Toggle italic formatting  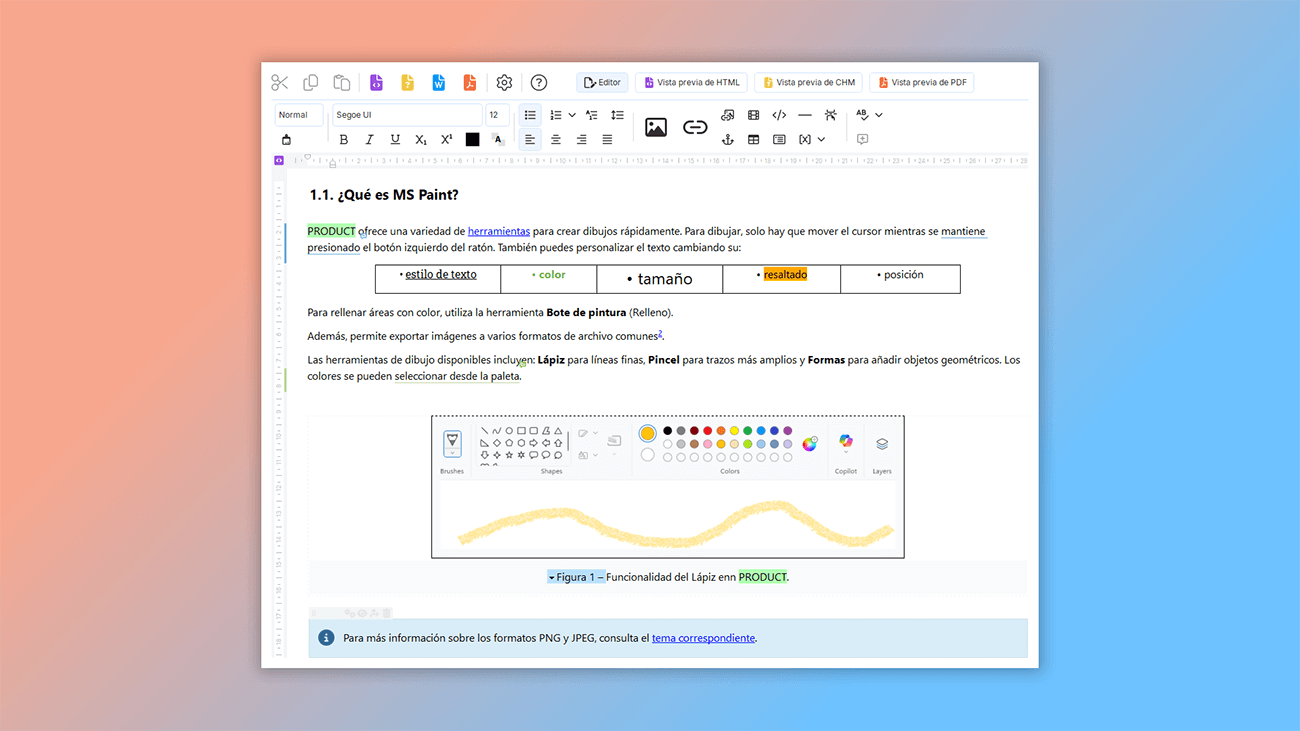(x=369, y=140)
